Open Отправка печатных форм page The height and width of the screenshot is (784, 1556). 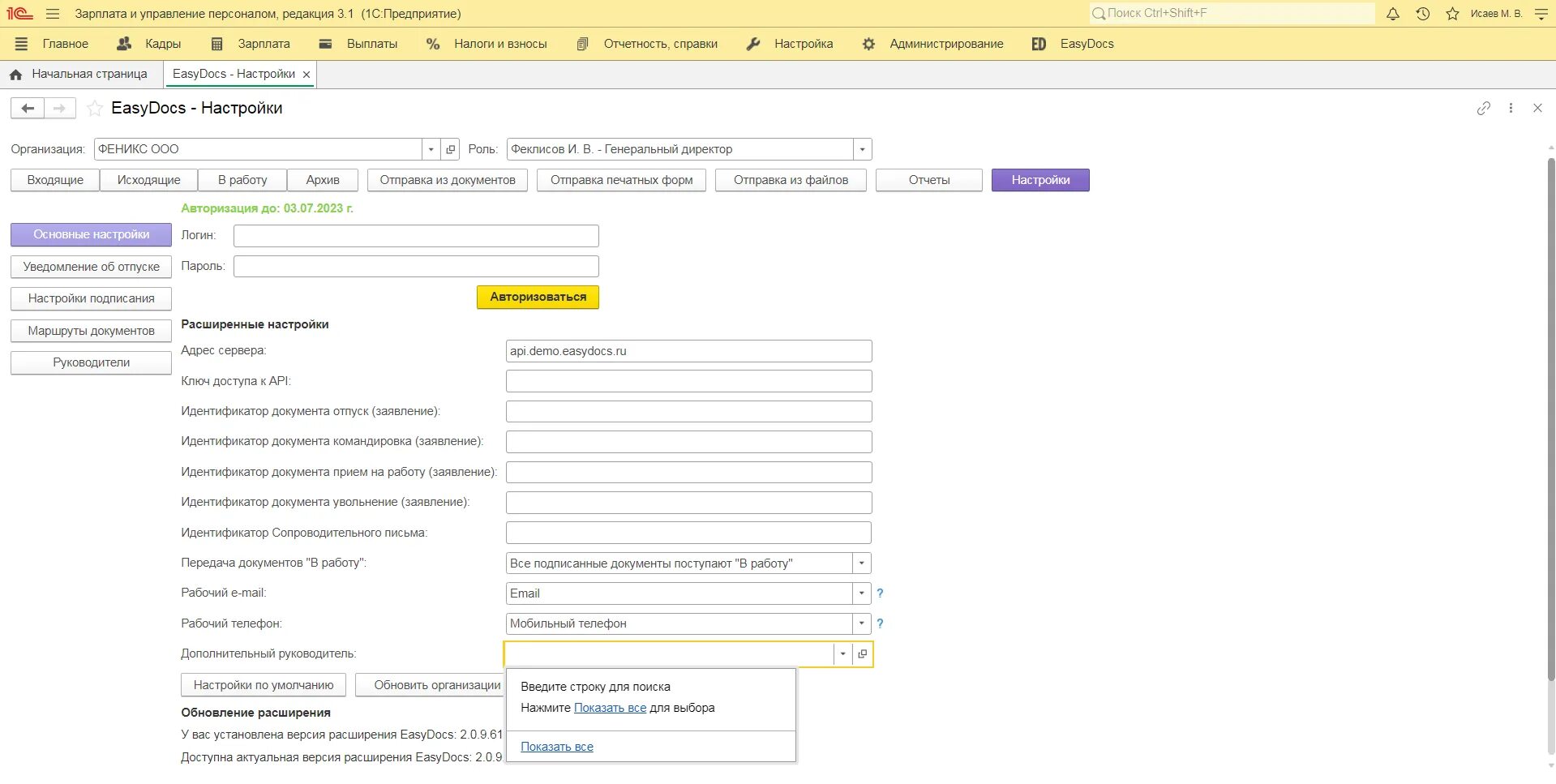(x=621, y=180)
